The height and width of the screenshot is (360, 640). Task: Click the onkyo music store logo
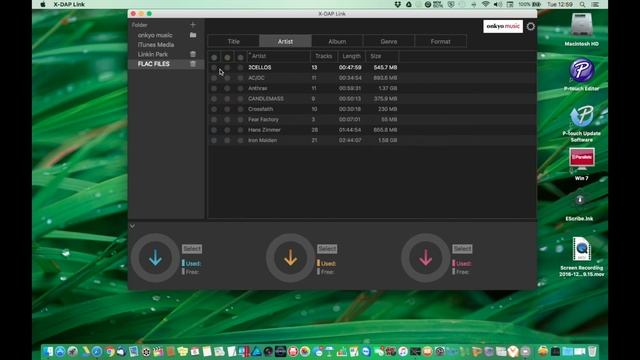click(503, 27)
